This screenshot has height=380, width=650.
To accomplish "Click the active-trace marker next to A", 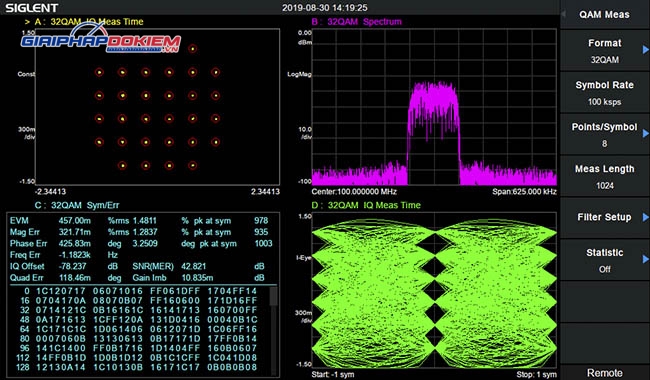I will coord(27,22).
